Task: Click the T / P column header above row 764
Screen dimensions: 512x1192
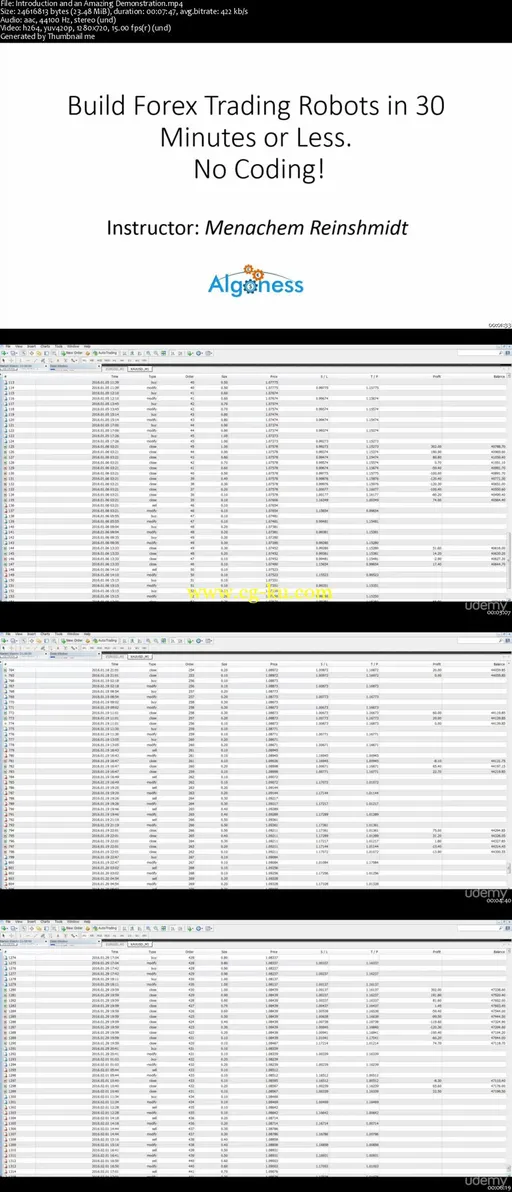Action: [x=374, y=664]
